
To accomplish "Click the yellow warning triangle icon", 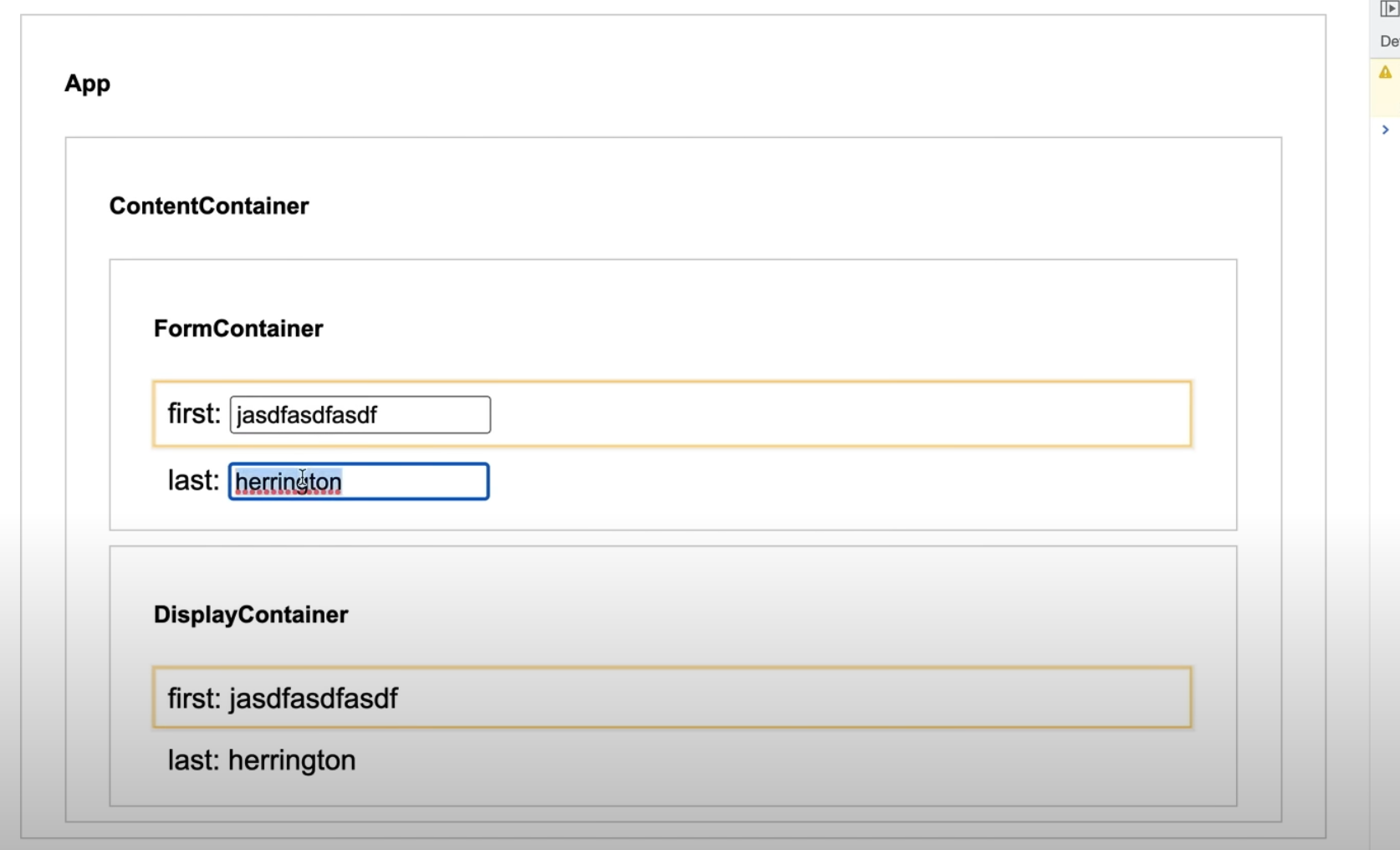I will coord(1386,73).
